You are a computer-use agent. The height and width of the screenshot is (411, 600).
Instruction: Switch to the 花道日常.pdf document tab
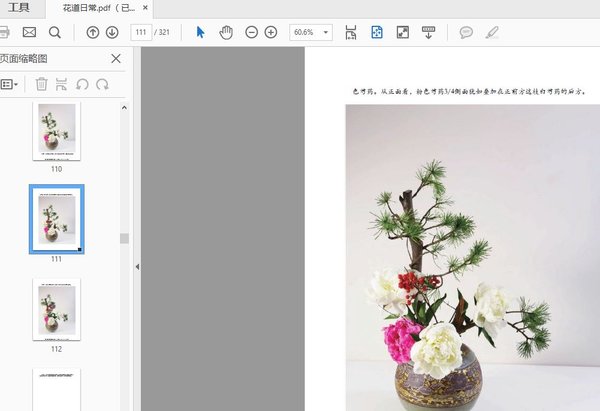tap(99, 8)
